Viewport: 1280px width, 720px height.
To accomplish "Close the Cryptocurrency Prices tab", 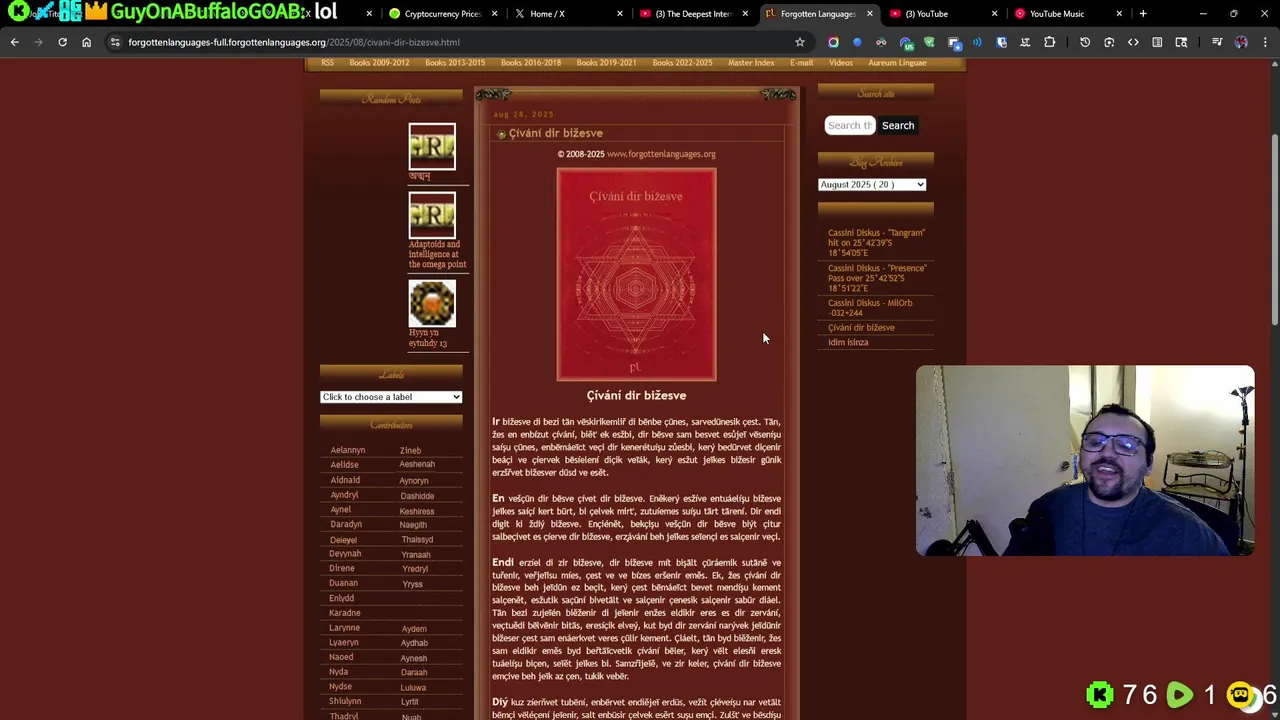I will (x=494, y=14).
